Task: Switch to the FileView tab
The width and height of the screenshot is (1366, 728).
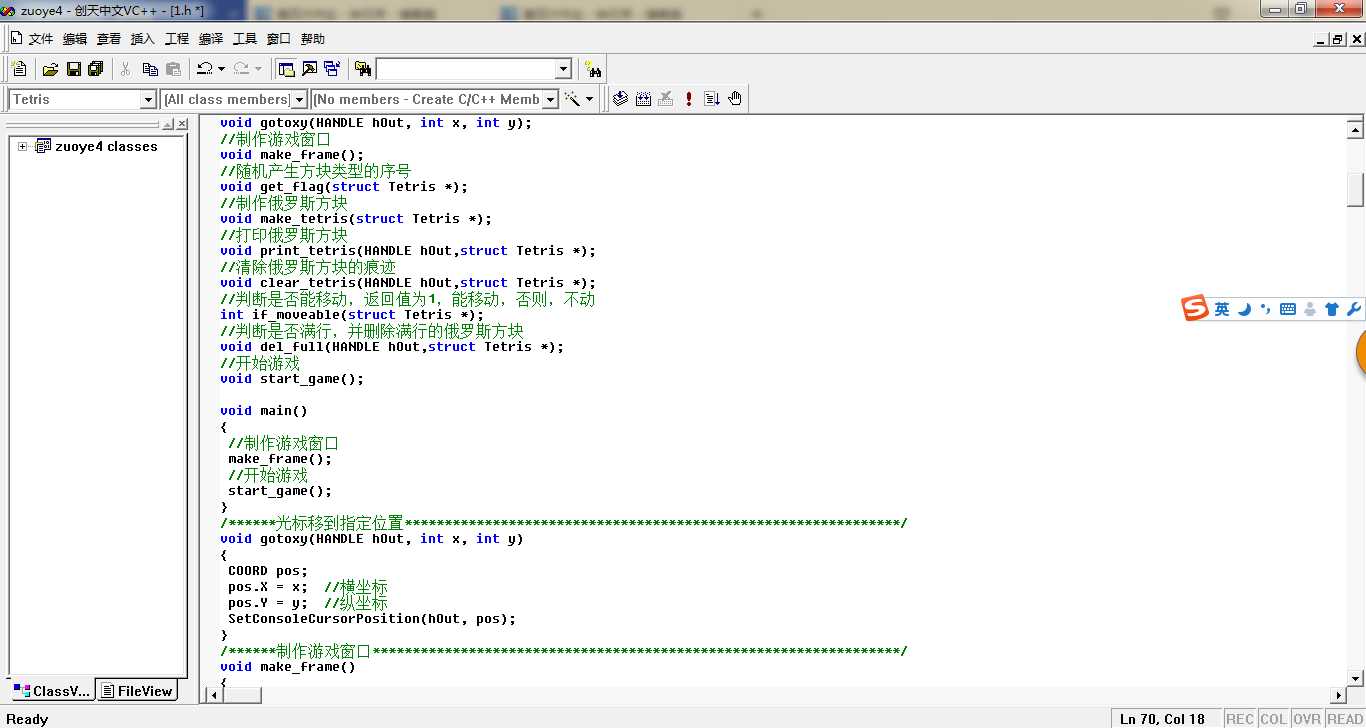Action: click(137, 691)
